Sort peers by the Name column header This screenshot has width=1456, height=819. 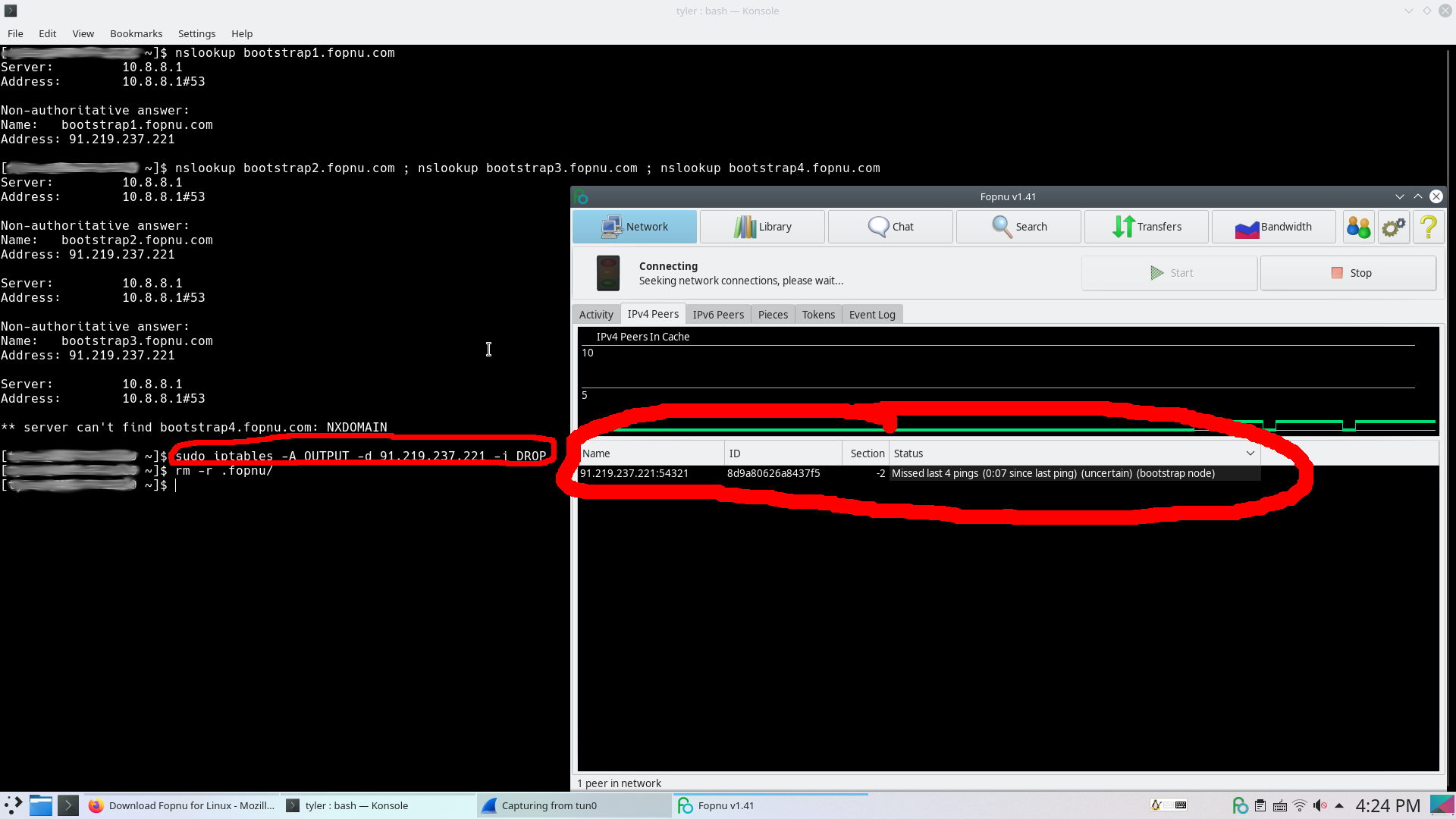(651, 453)
